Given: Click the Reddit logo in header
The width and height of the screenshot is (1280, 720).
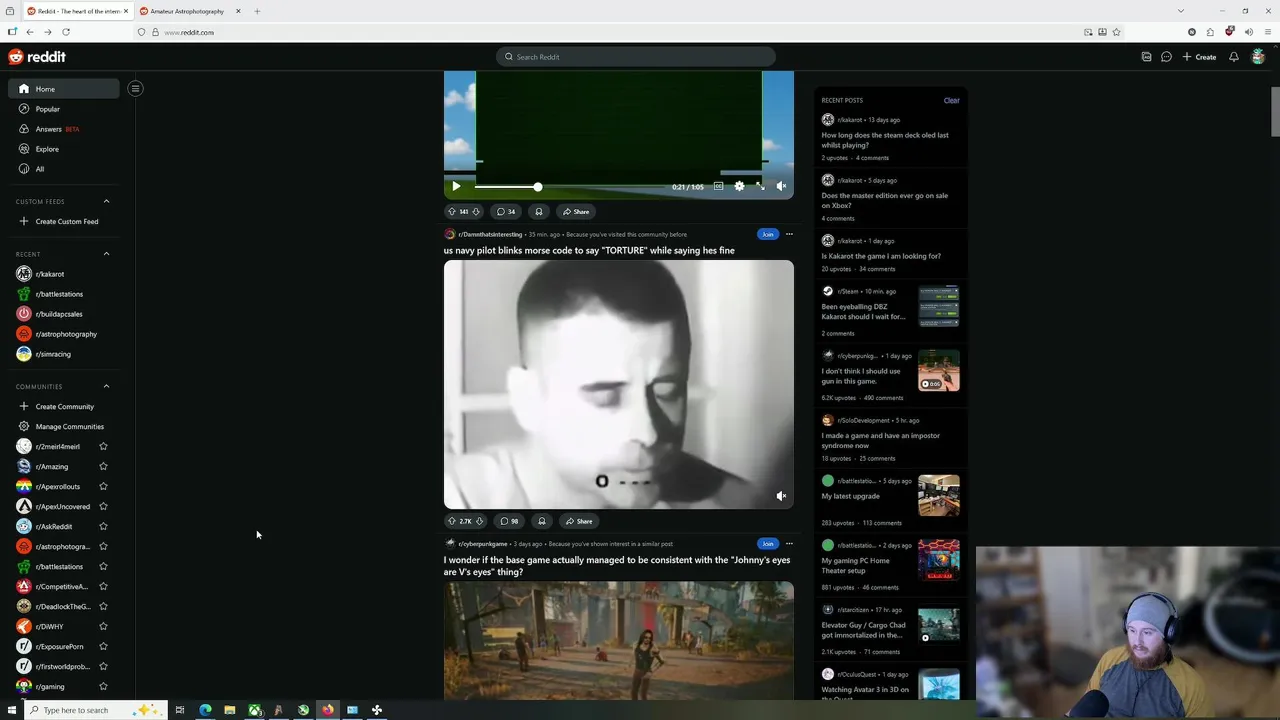Looking at the screenshot, I should [x=37, y=57].
